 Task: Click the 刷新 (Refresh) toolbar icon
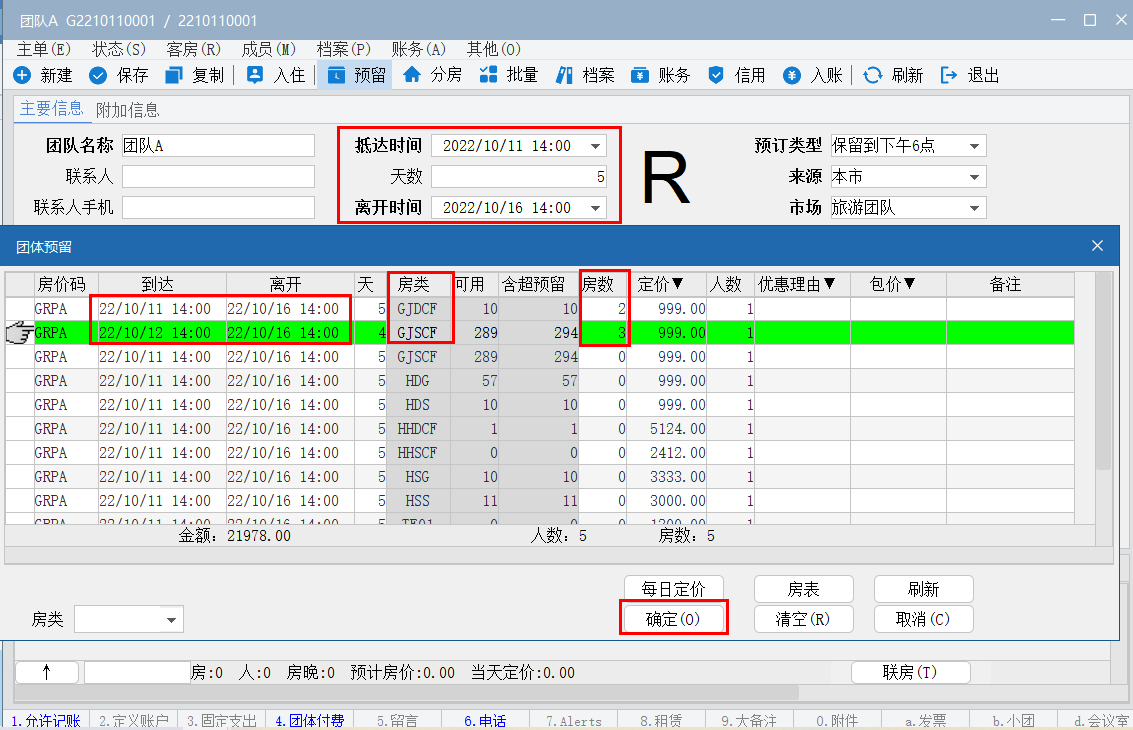[x=873, y=75]
